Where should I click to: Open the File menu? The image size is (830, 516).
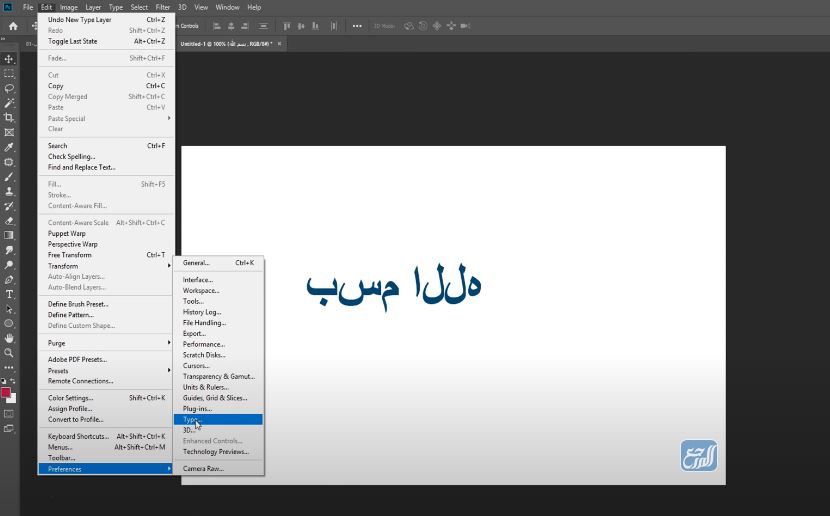[28, 7]
